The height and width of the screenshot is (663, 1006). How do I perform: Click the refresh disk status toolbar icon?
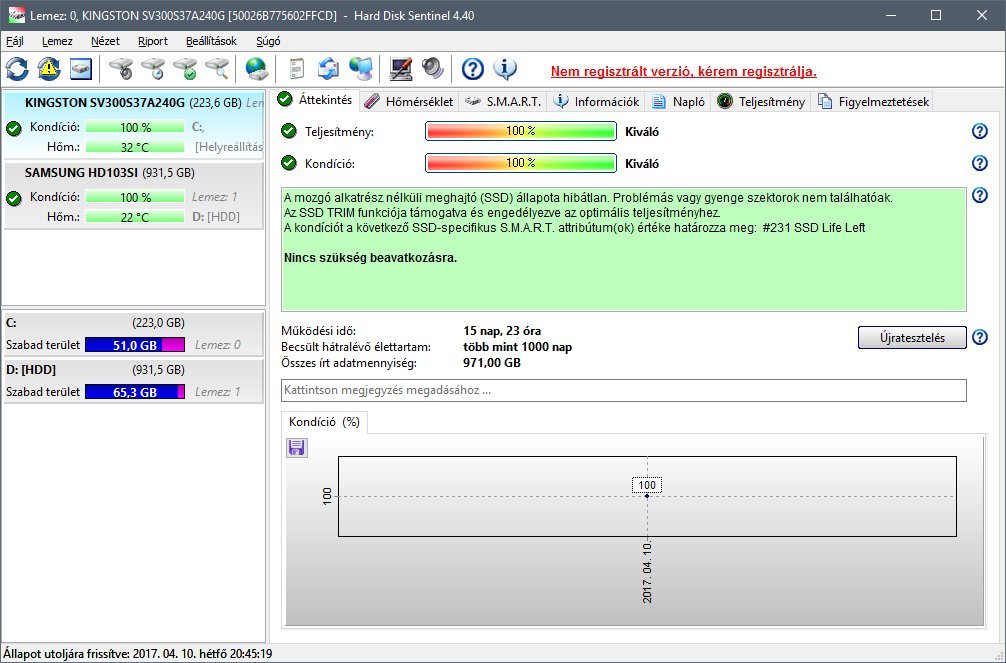tap(17, 69)
